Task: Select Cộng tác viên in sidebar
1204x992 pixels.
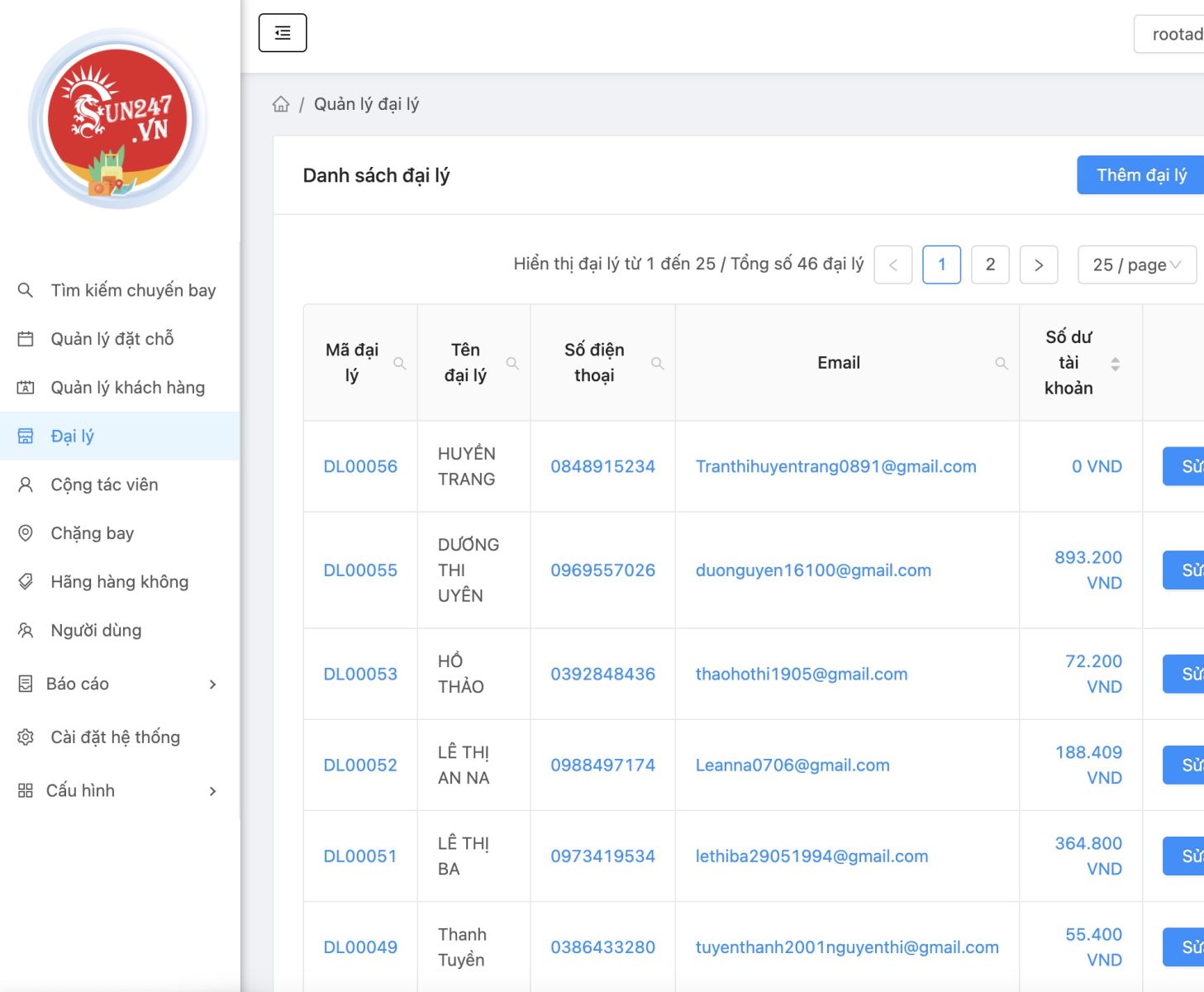Action: [104, 484]
